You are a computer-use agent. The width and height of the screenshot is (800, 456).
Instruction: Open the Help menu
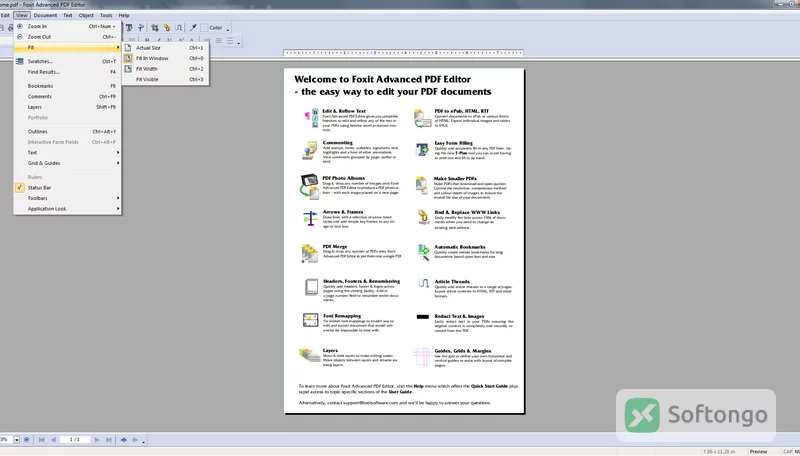(x=124, y=15)
